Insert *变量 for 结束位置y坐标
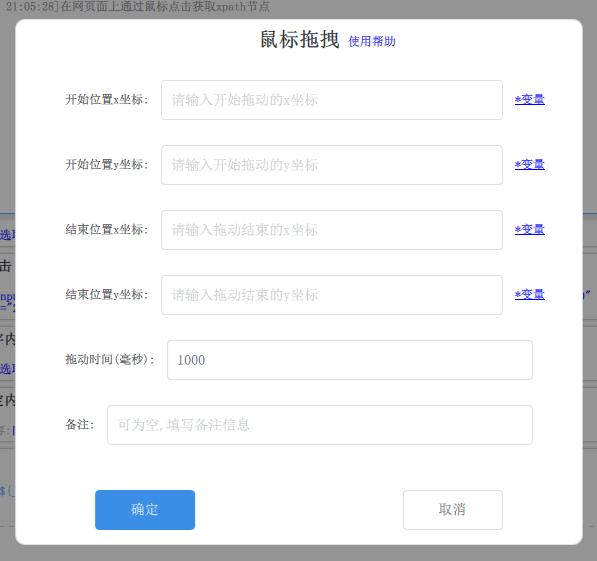 click(x=530, y=294)
